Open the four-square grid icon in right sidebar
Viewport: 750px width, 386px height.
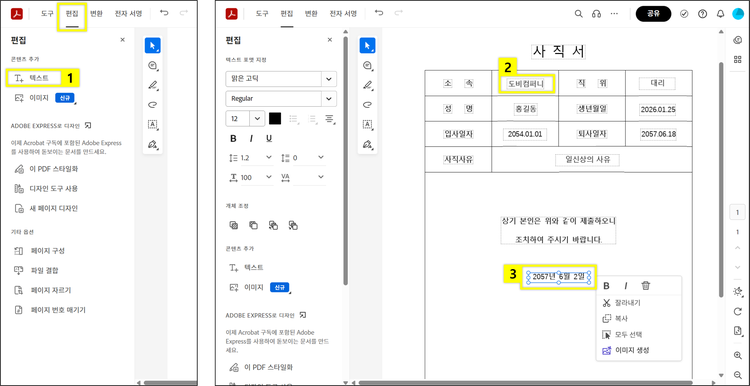[x=738, y=59]
